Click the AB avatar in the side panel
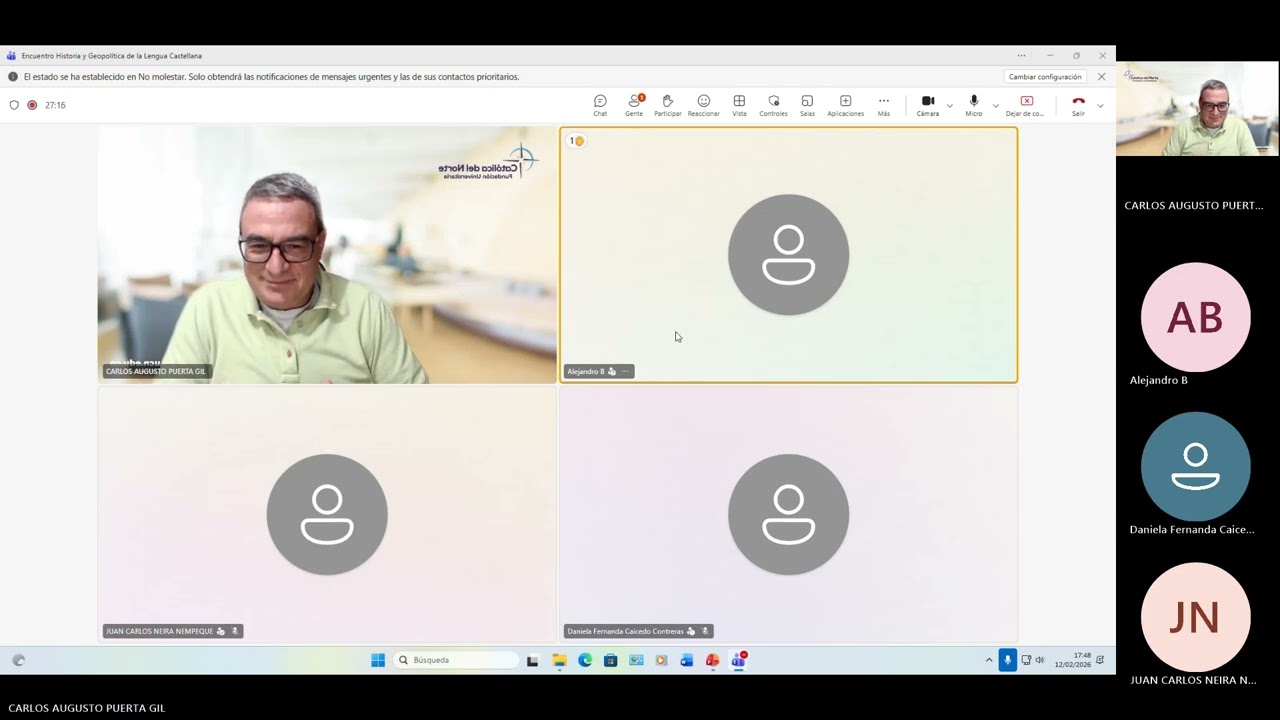This screenshot has height=720, width=1280. point(1196,317)
